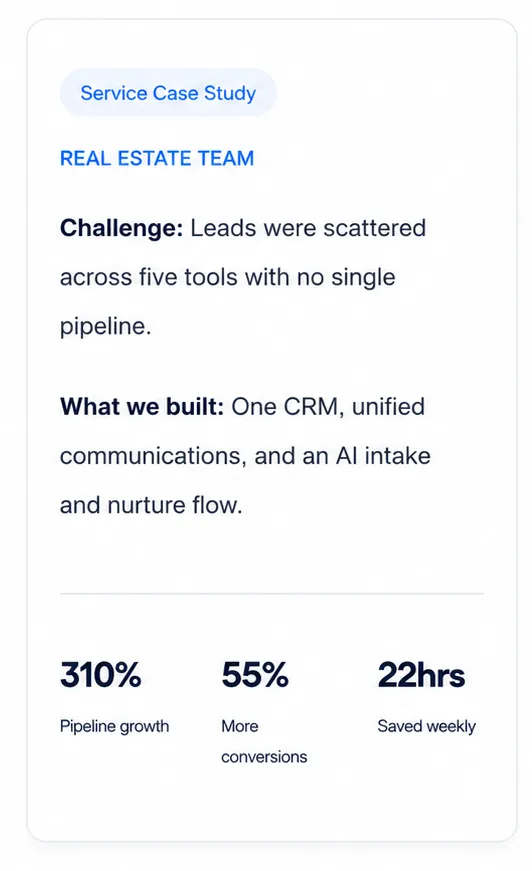Click the word pipeline. ending the challenge
Viewport: 532px width, 871px height.
click(106, 327)
